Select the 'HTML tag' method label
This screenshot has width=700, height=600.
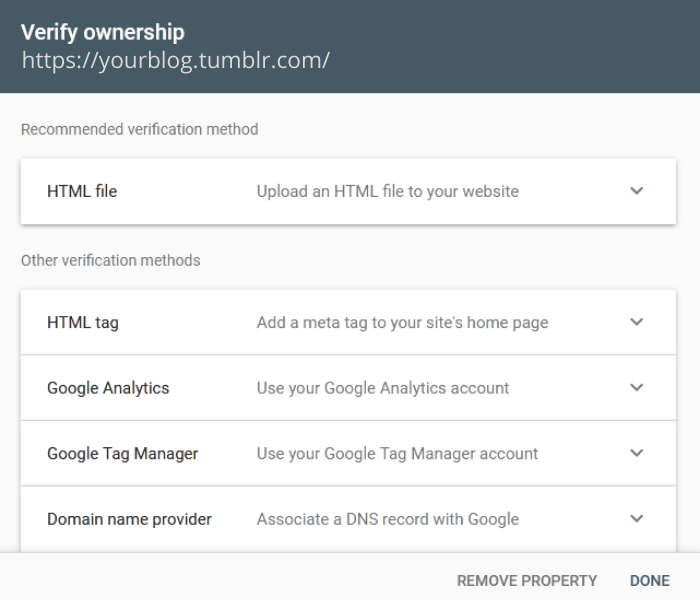83,323
